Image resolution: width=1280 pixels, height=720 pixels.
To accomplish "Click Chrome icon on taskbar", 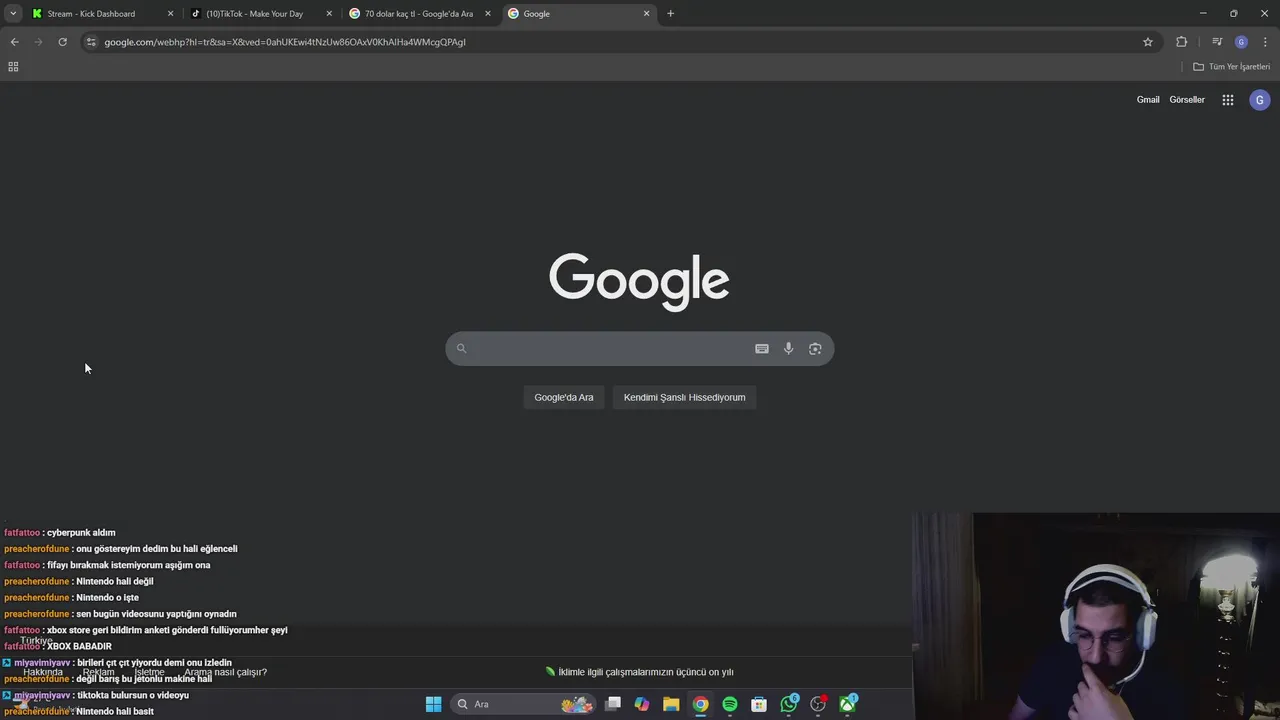I will 701,704.
